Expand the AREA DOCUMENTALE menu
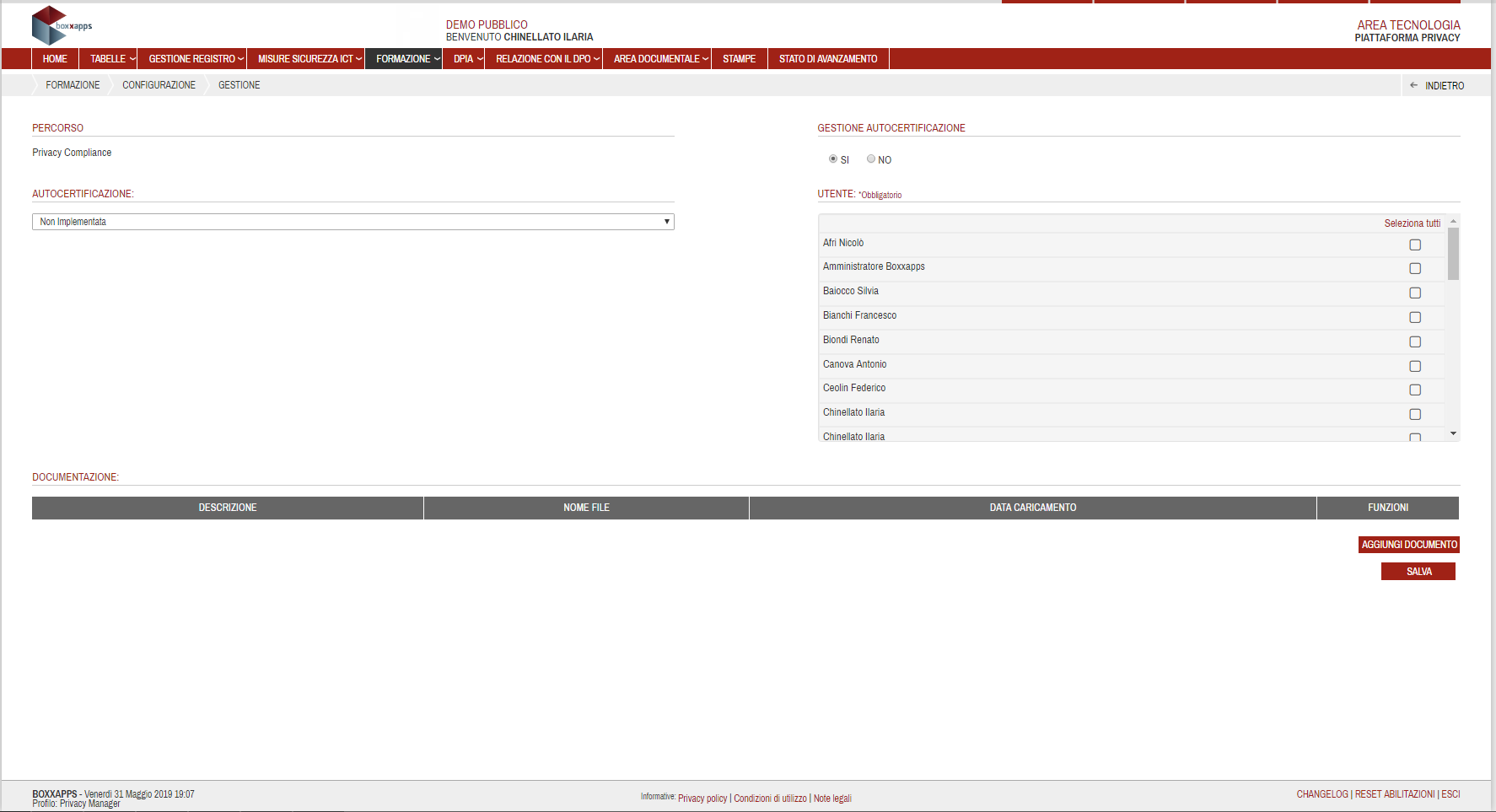Image resolution: width=1496 pixels, height=812 pixels. coord(657,59)
